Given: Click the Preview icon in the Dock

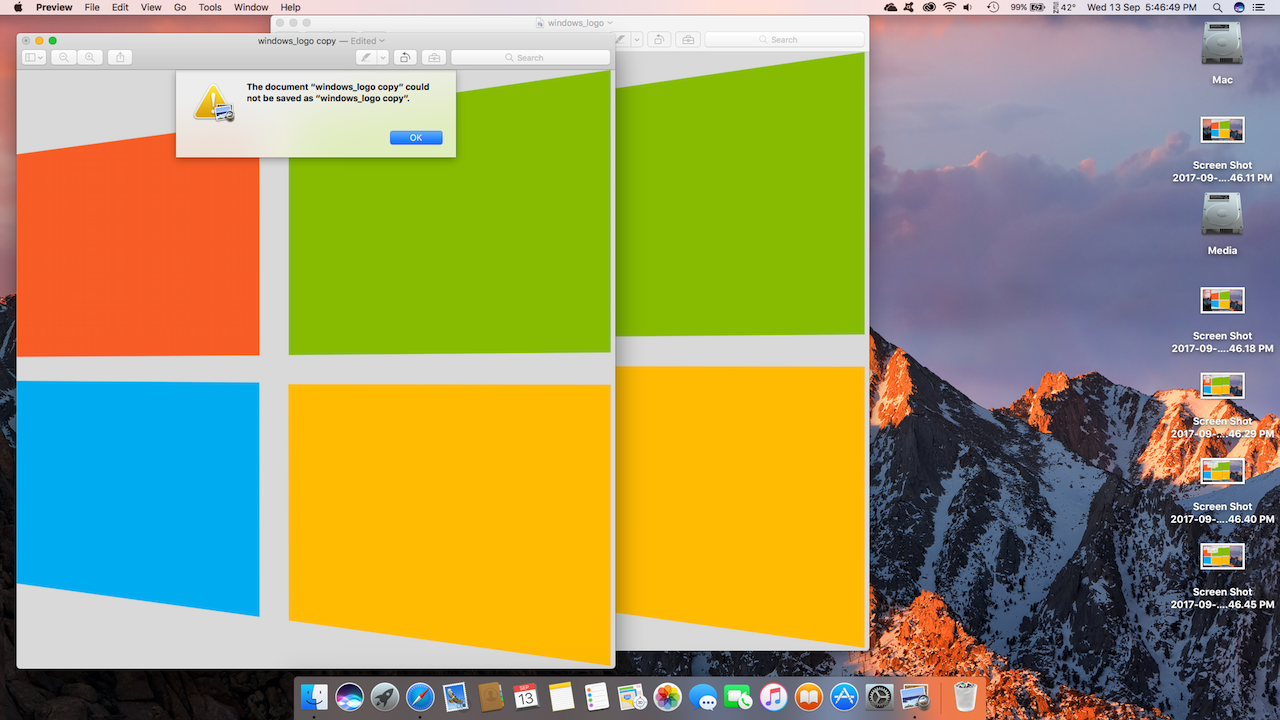Looking at the screenshot, I should (915, 696).
